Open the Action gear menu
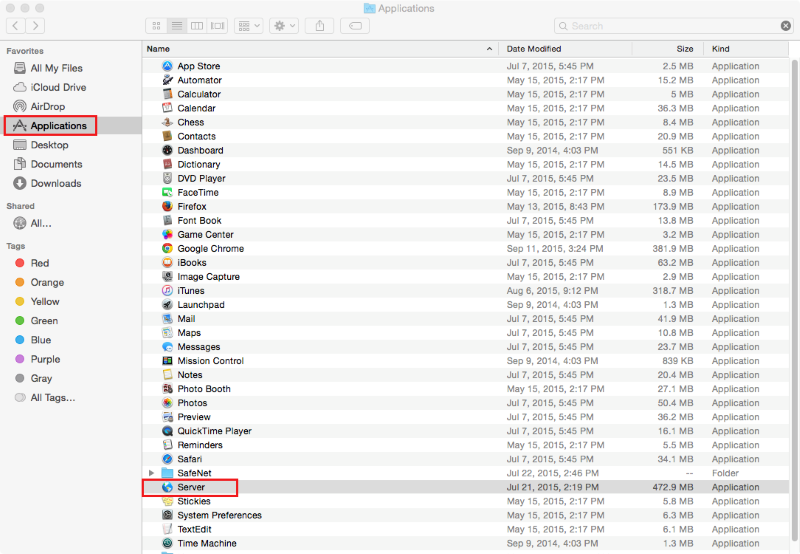Image resolution: width=800 pixels, height=554 pixels. [284, 26]
